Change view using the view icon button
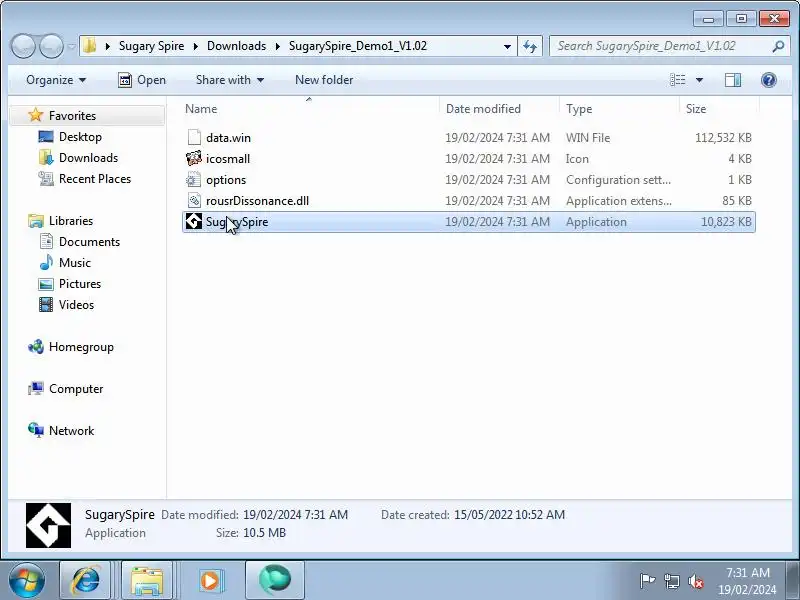800x600 pixels. tap(678, 80)
